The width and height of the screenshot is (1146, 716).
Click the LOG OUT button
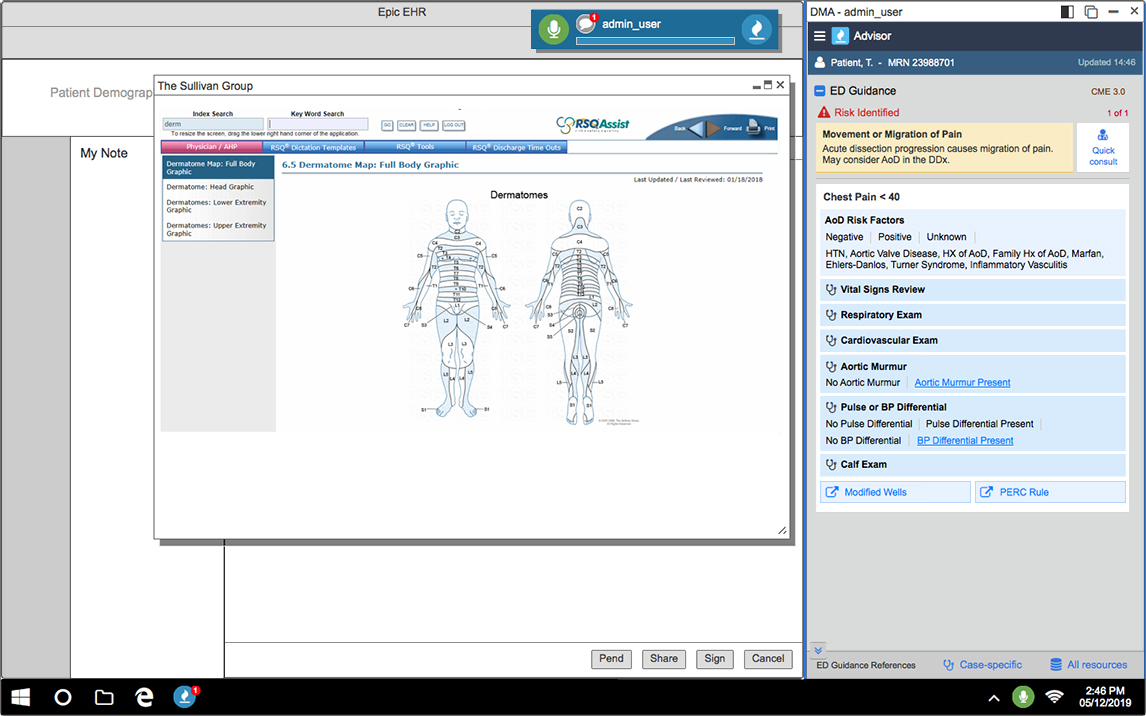tap(453, 125)
